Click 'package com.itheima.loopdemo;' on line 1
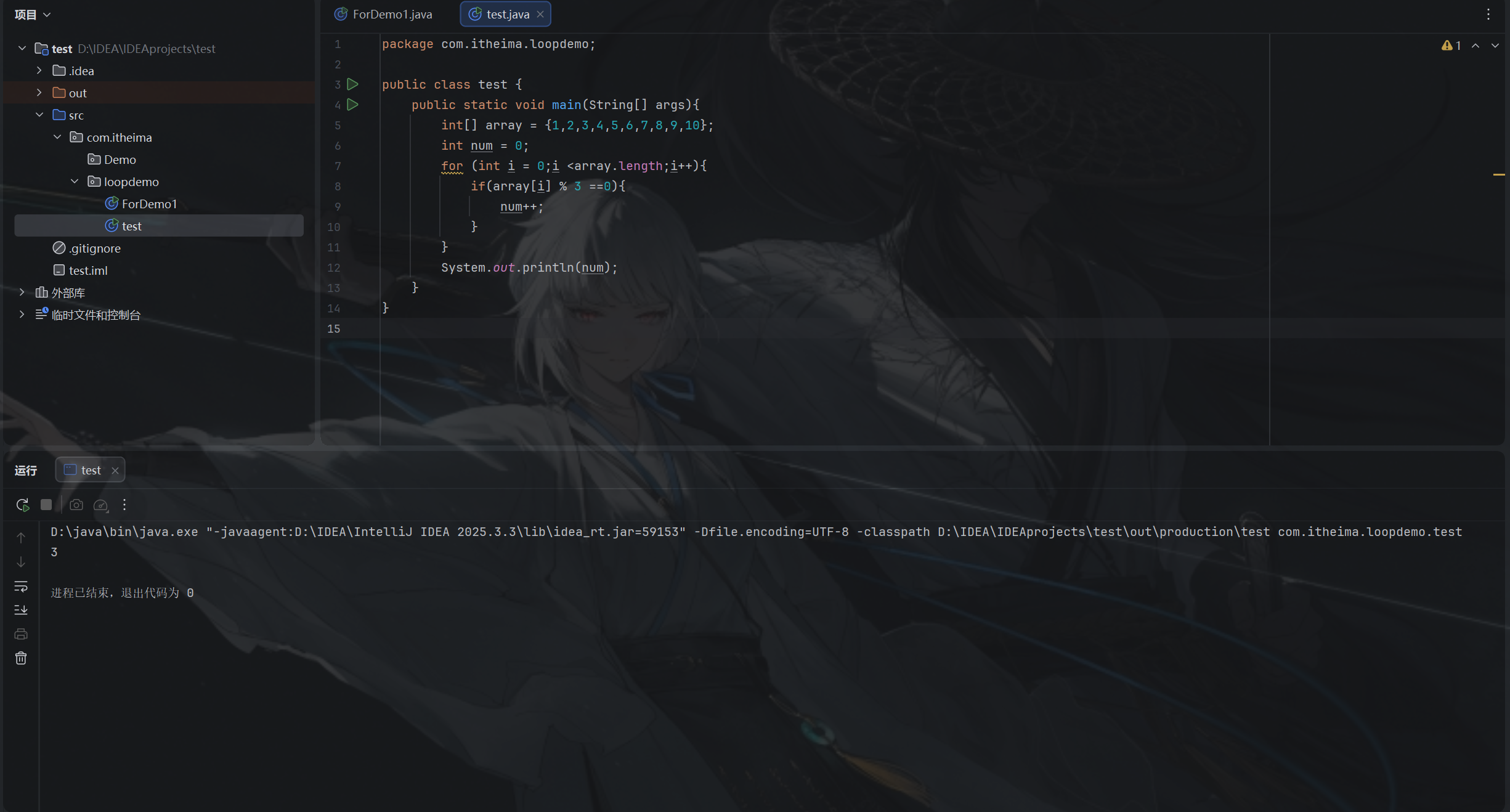 click(x=489, y=44)
